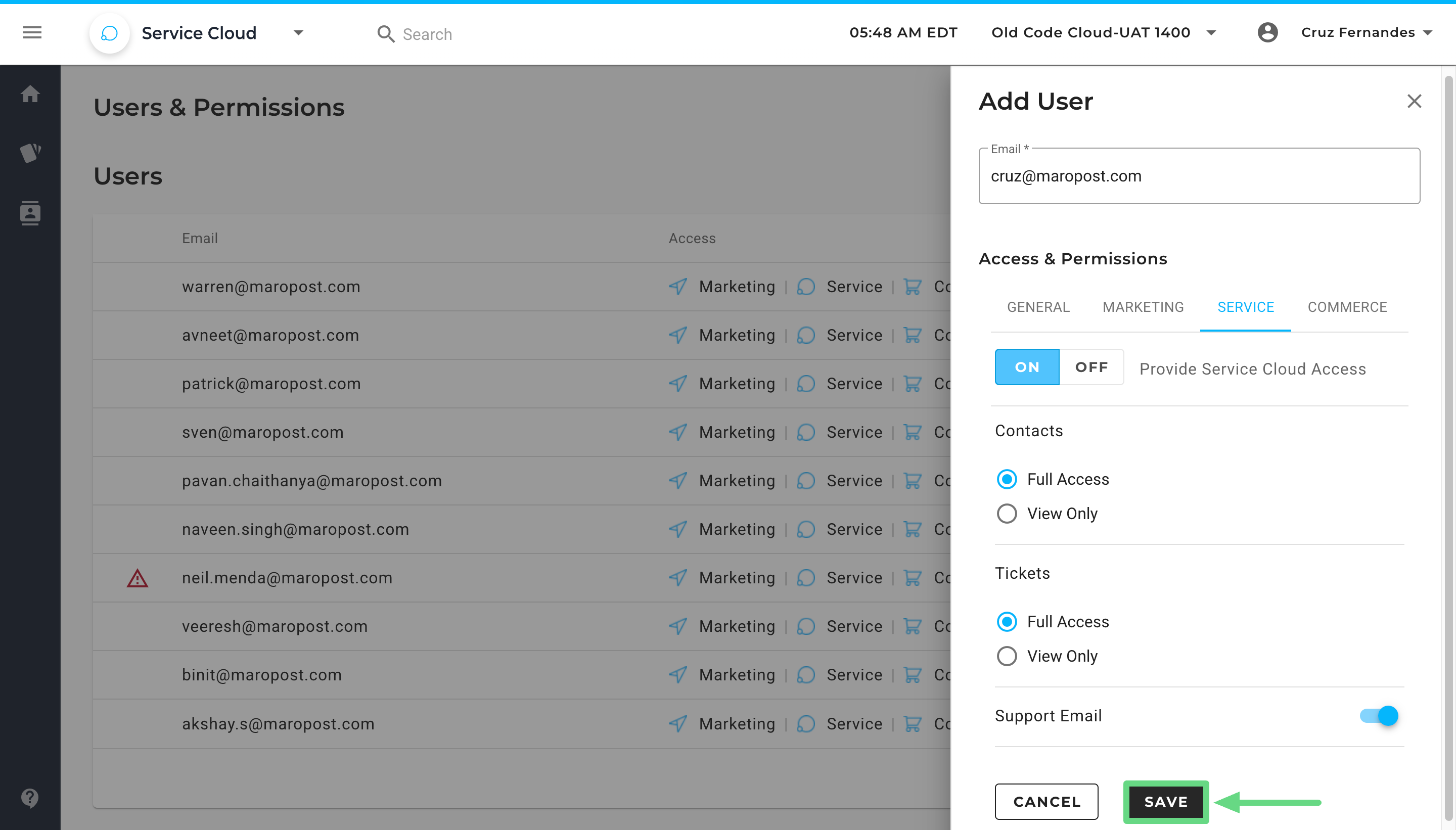
Task: Click the Service Cloud chat logo
Action: pos(110,33)
